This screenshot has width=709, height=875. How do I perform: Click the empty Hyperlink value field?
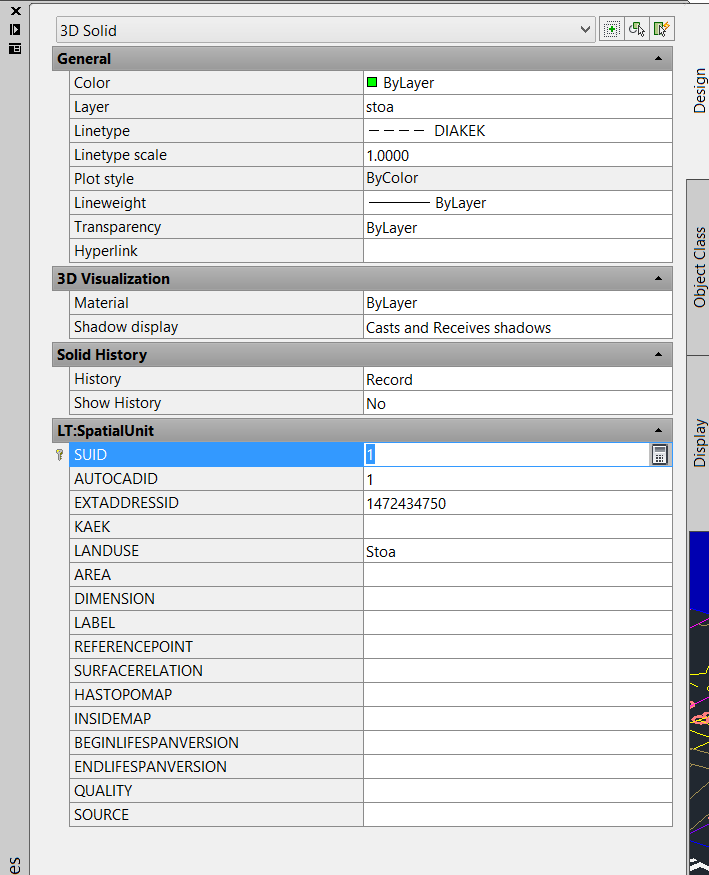point(518,251)
